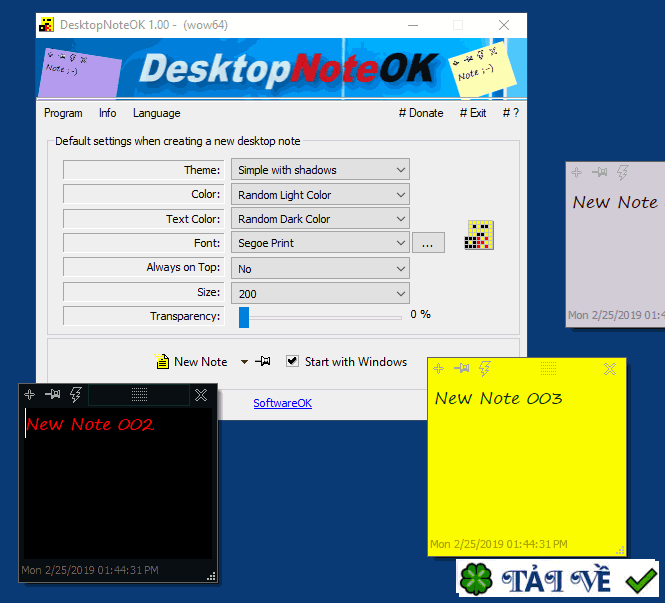Image resolution: width=665 pixels, height=603 pixels.
Task: Open the # ? help menu
Action: point(511,113)
